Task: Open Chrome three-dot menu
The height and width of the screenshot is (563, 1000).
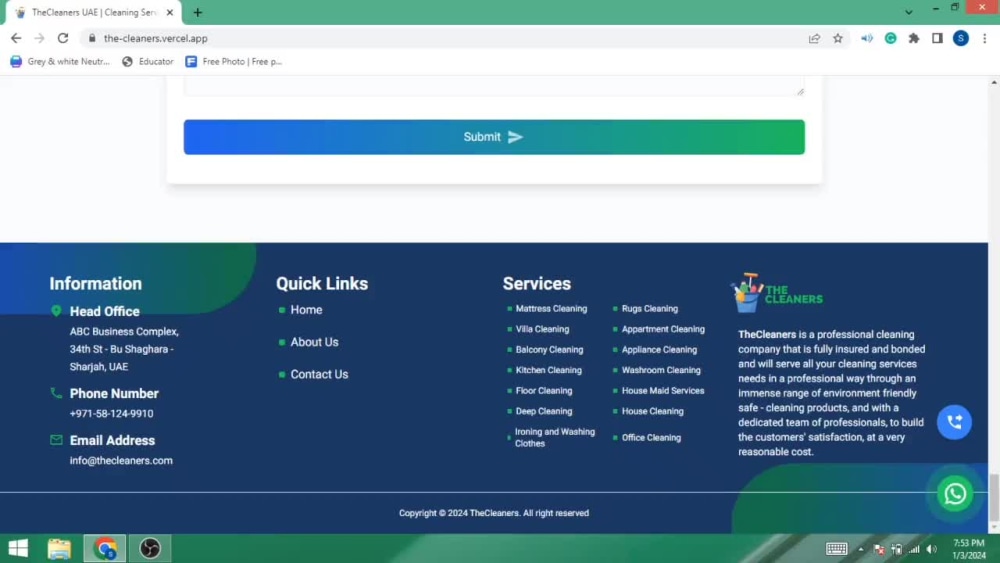Action: coord(985,38)
